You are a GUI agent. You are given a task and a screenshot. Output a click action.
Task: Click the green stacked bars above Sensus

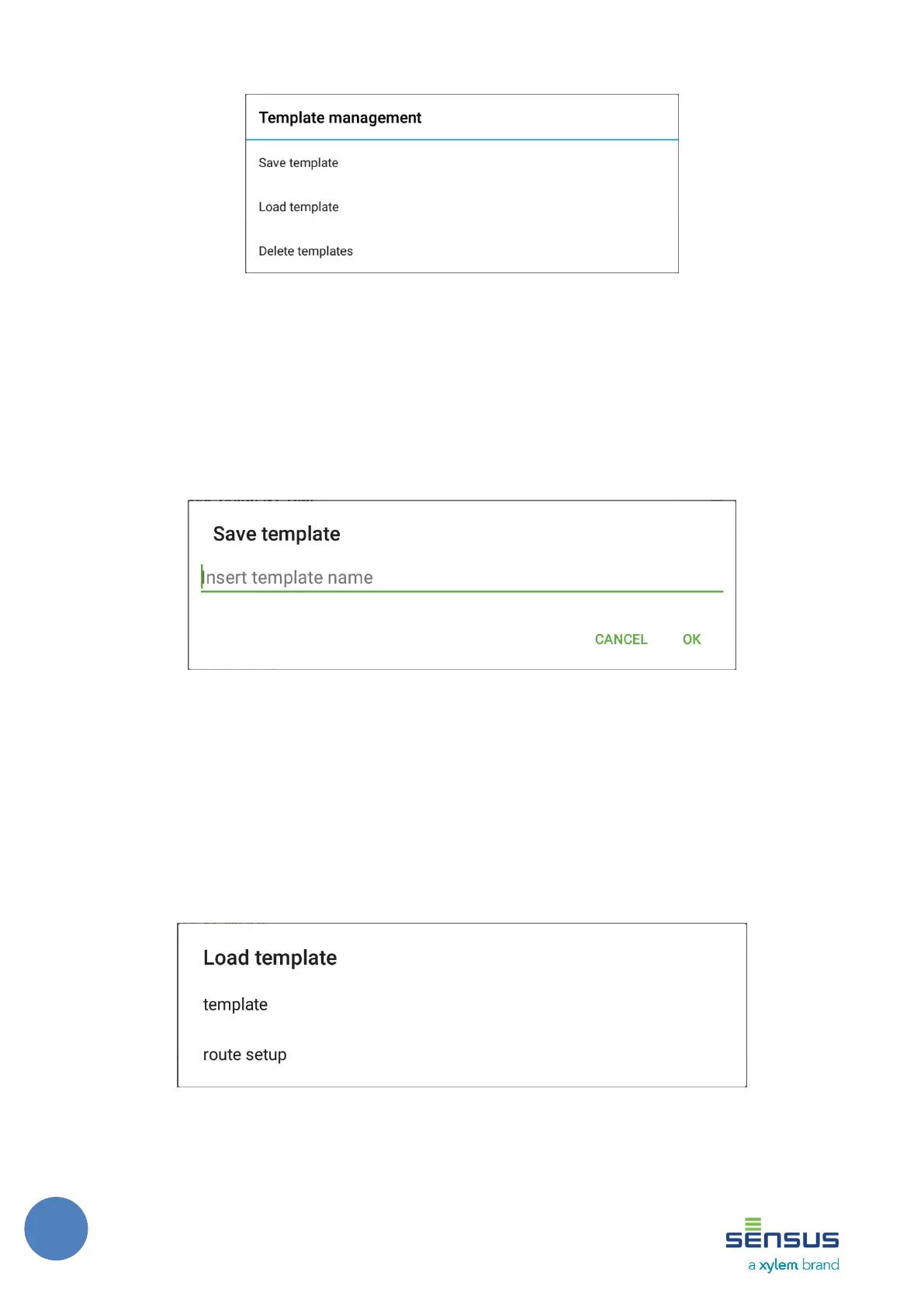[x=753, y=1224]
